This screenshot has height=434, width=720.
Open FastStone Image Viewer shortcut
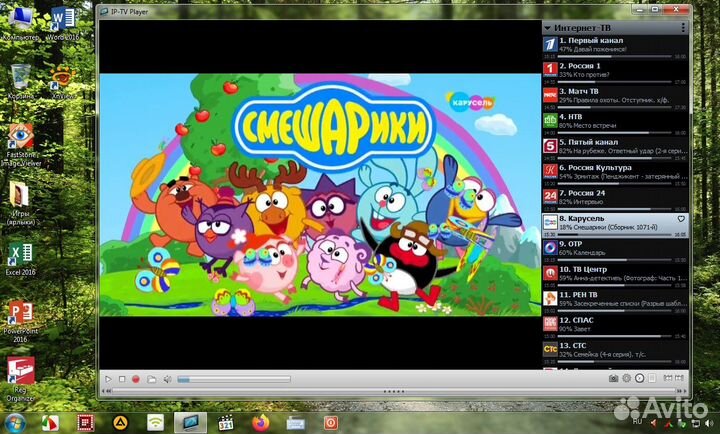tap(21, 145)
